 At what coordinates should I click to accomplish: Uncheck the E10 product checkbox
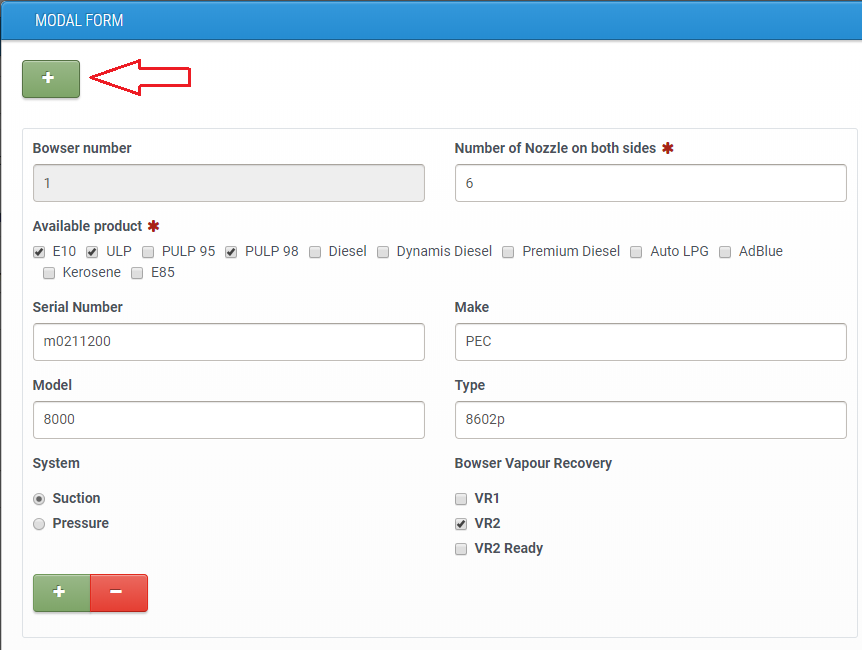[x=39, y=252]
